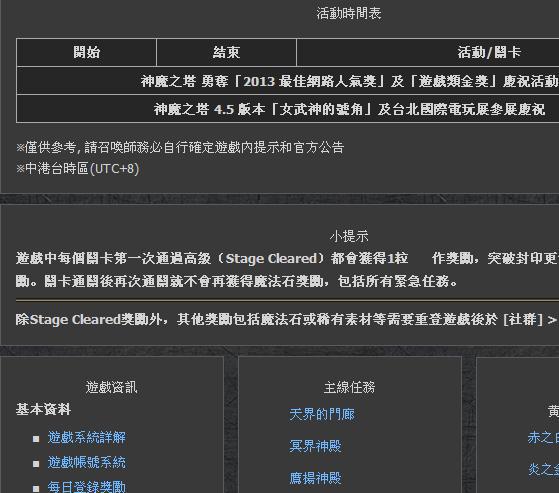Image resolution: width=559 pixels, height=493 pixels.
Task: Select the 4.5 版本 女武神的號角 event row
Action: pyautogui.click(x=288, y=109)
